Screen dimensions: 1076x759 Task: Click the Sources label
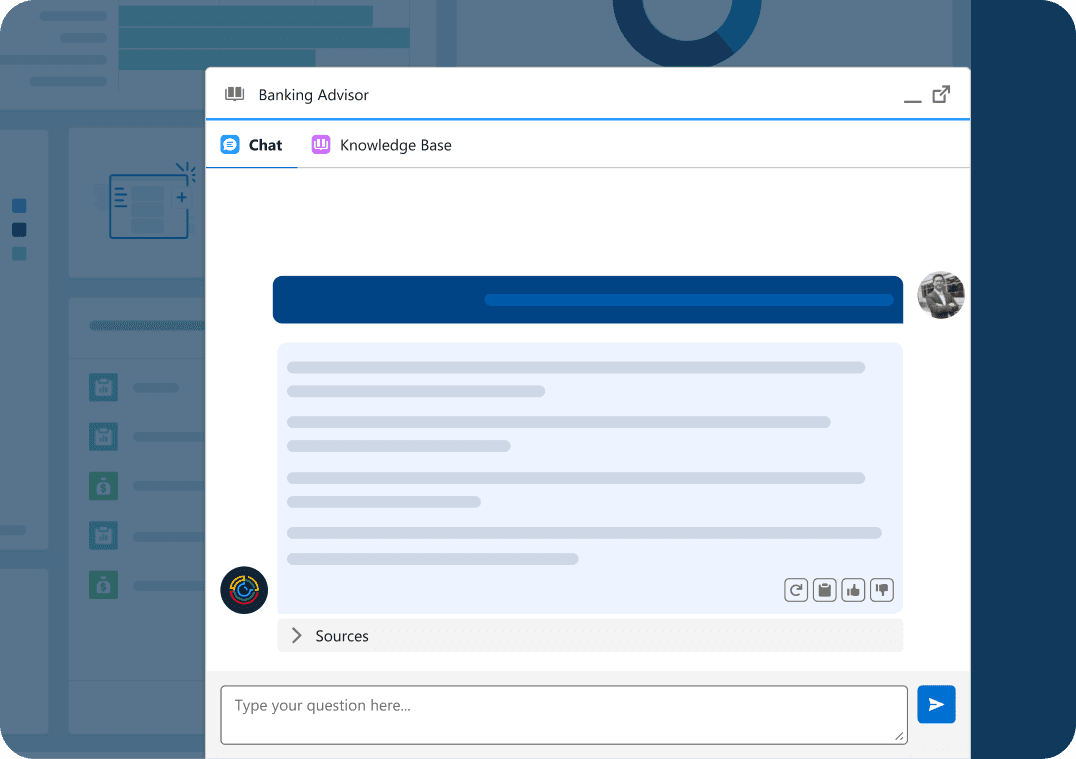pyautogui.click(x=343, y=636)
